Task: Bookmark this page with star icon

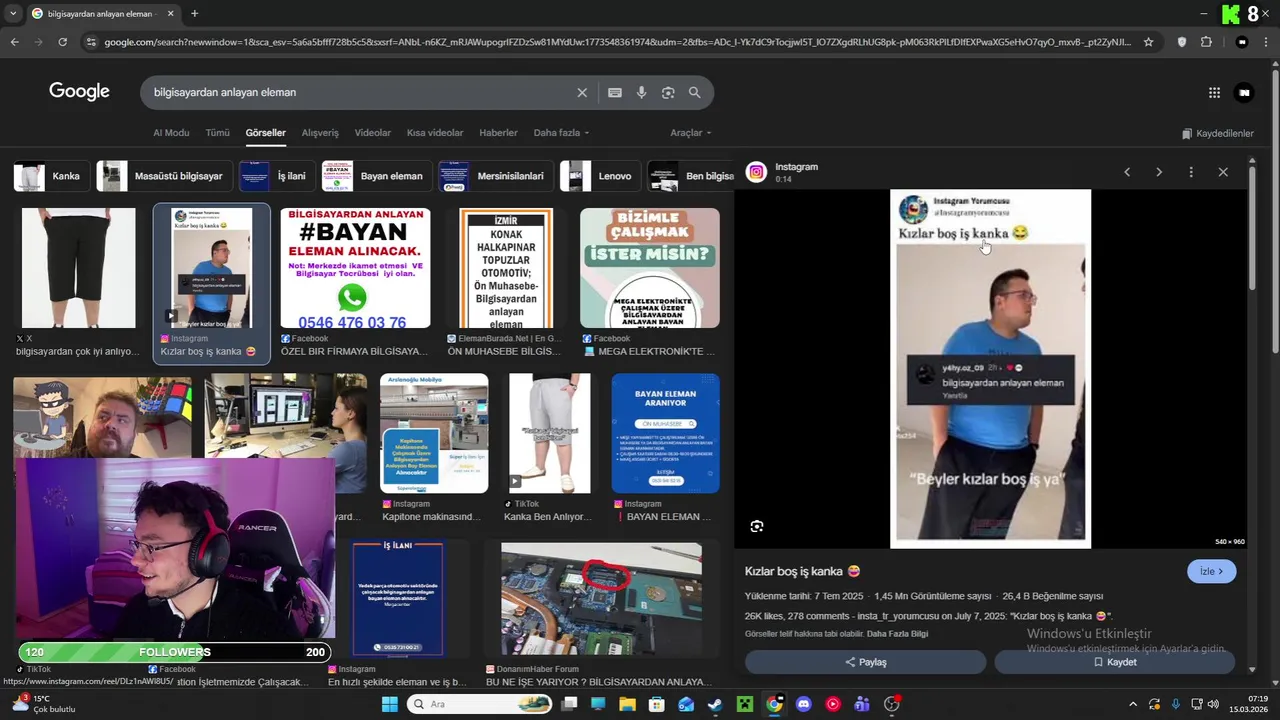Action: tap(1148, 42)
